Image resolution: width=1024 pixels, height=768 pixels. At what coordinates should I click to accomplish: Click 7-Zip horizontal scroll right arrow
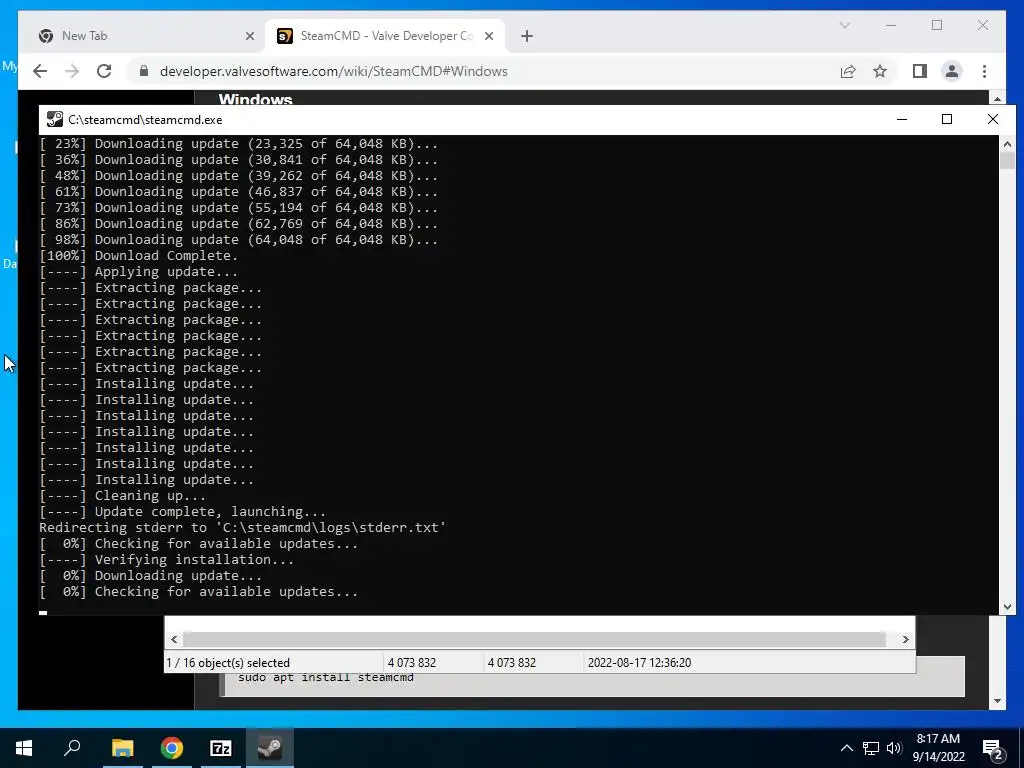click(905, 639)
